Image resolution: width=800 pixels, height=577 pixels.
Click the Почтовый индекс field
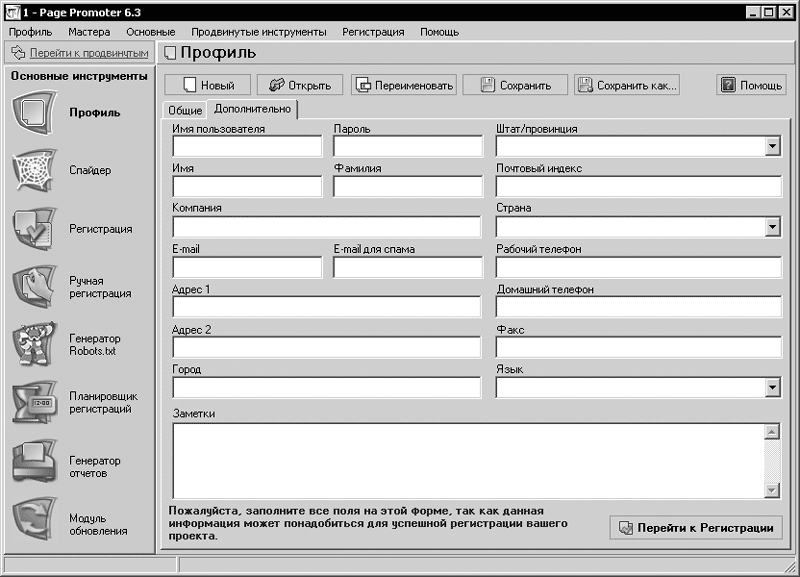point(639,187)
